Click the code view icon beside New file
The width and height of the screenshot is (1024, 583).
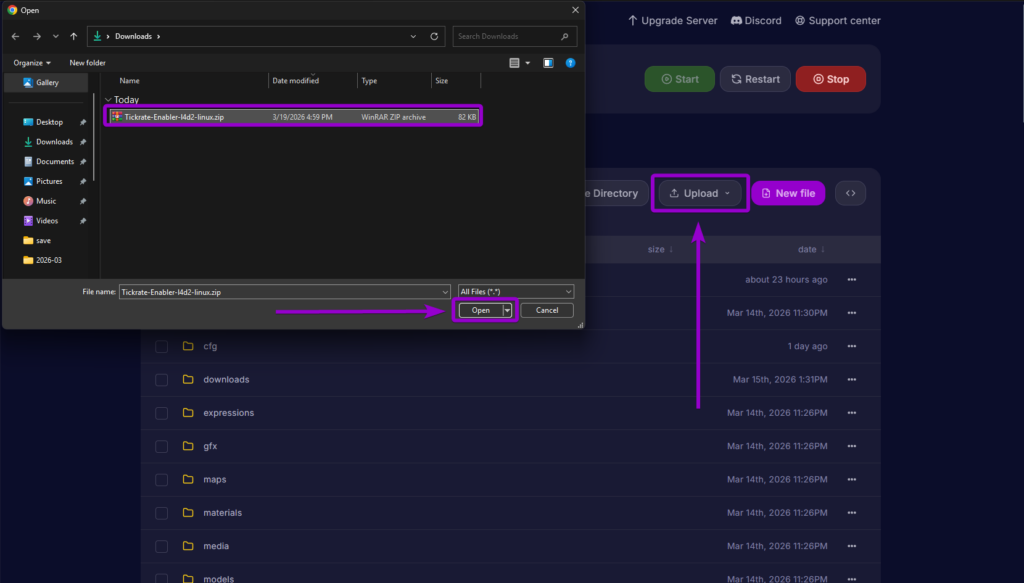(x=849, y=192)
